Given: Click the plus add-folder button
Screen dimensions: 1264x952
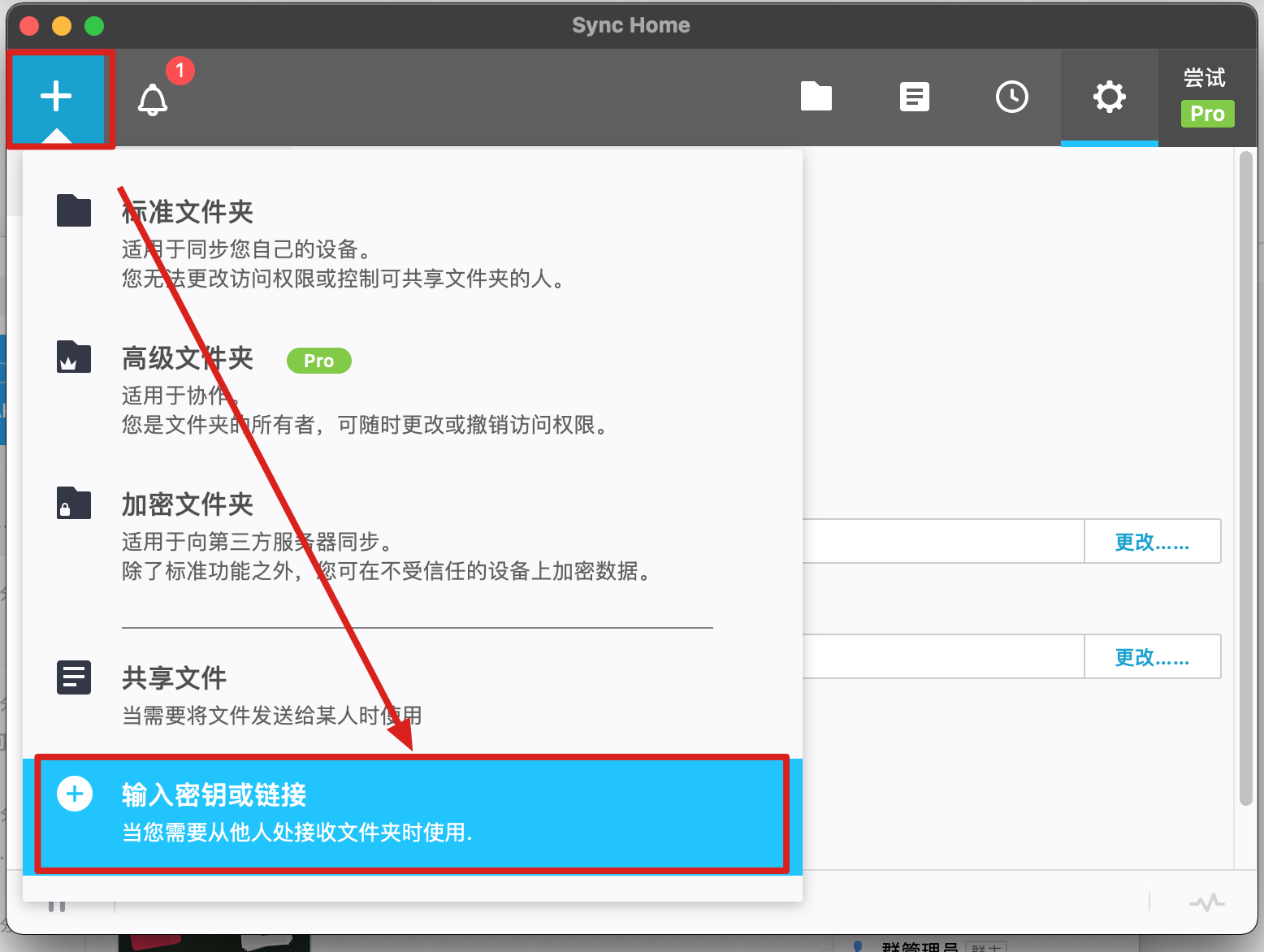Looking at the screenshot, I should (56, 97).
